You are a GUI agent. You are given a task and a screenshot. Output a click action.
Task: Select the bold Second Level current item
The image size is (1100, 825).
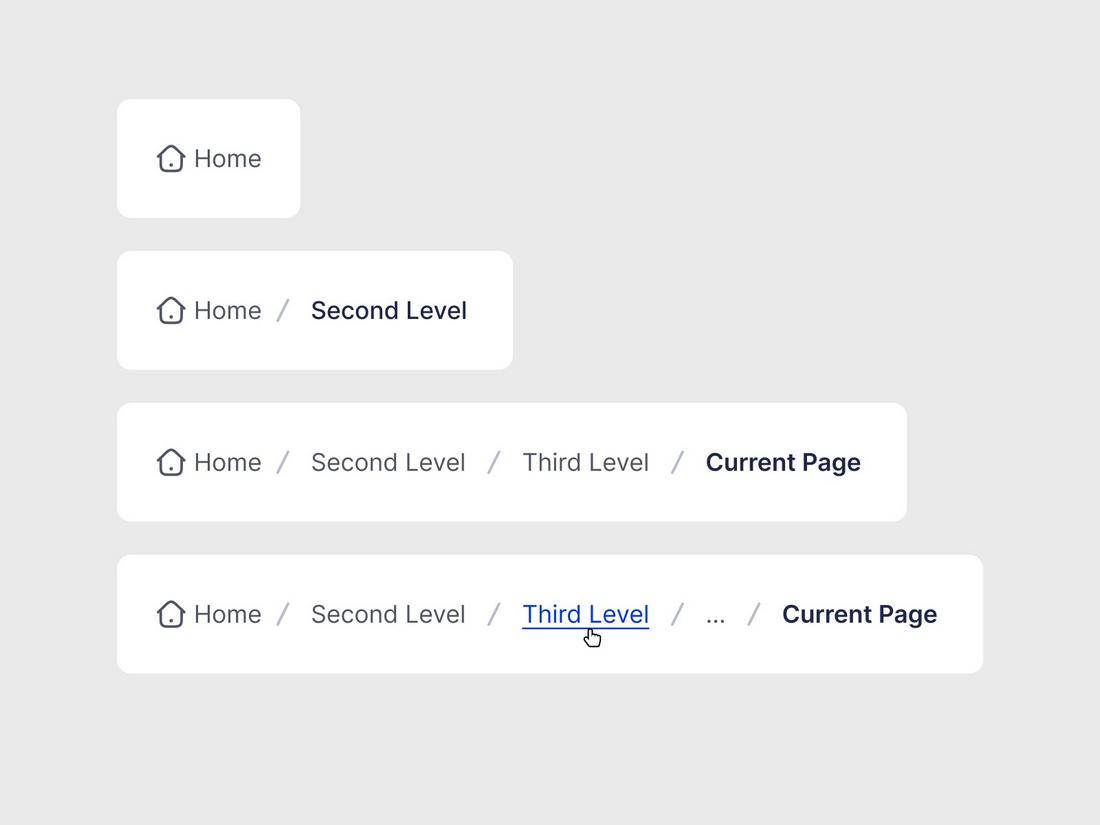[389, 310]
